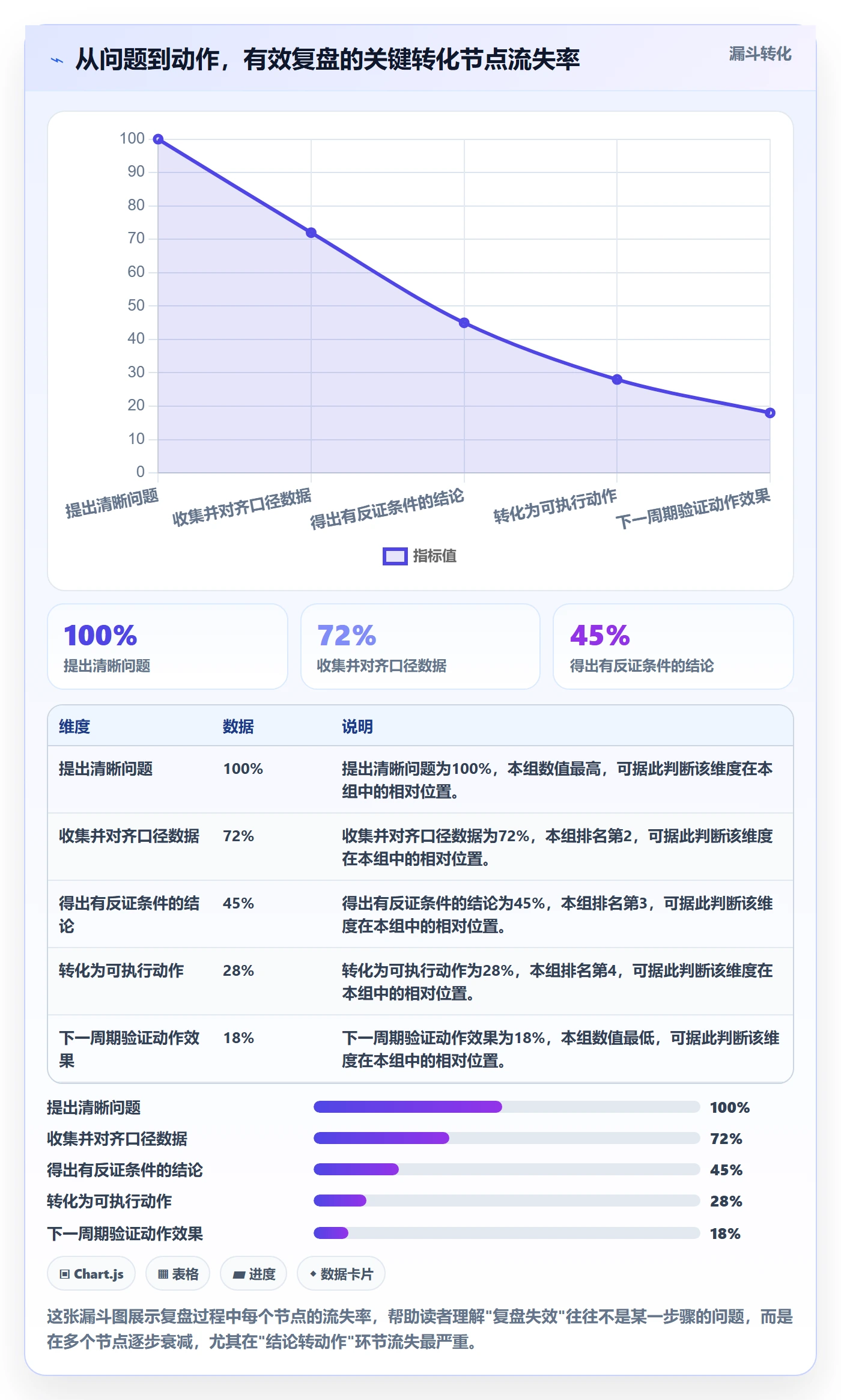Select the last chart point at value 18
Image resolution: width=841 pixels, height=1400 pixels.
tap(770, 413)
